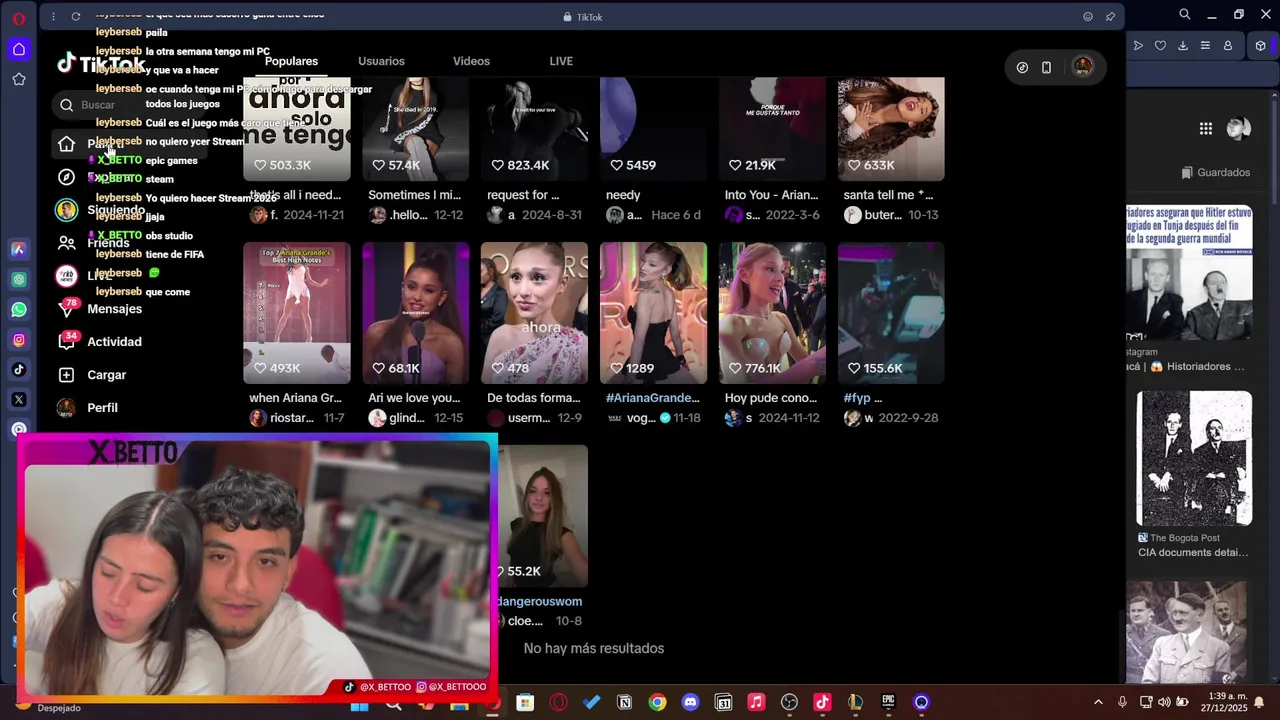Open 'Ari we love you...' video

[x=415, y=313]
